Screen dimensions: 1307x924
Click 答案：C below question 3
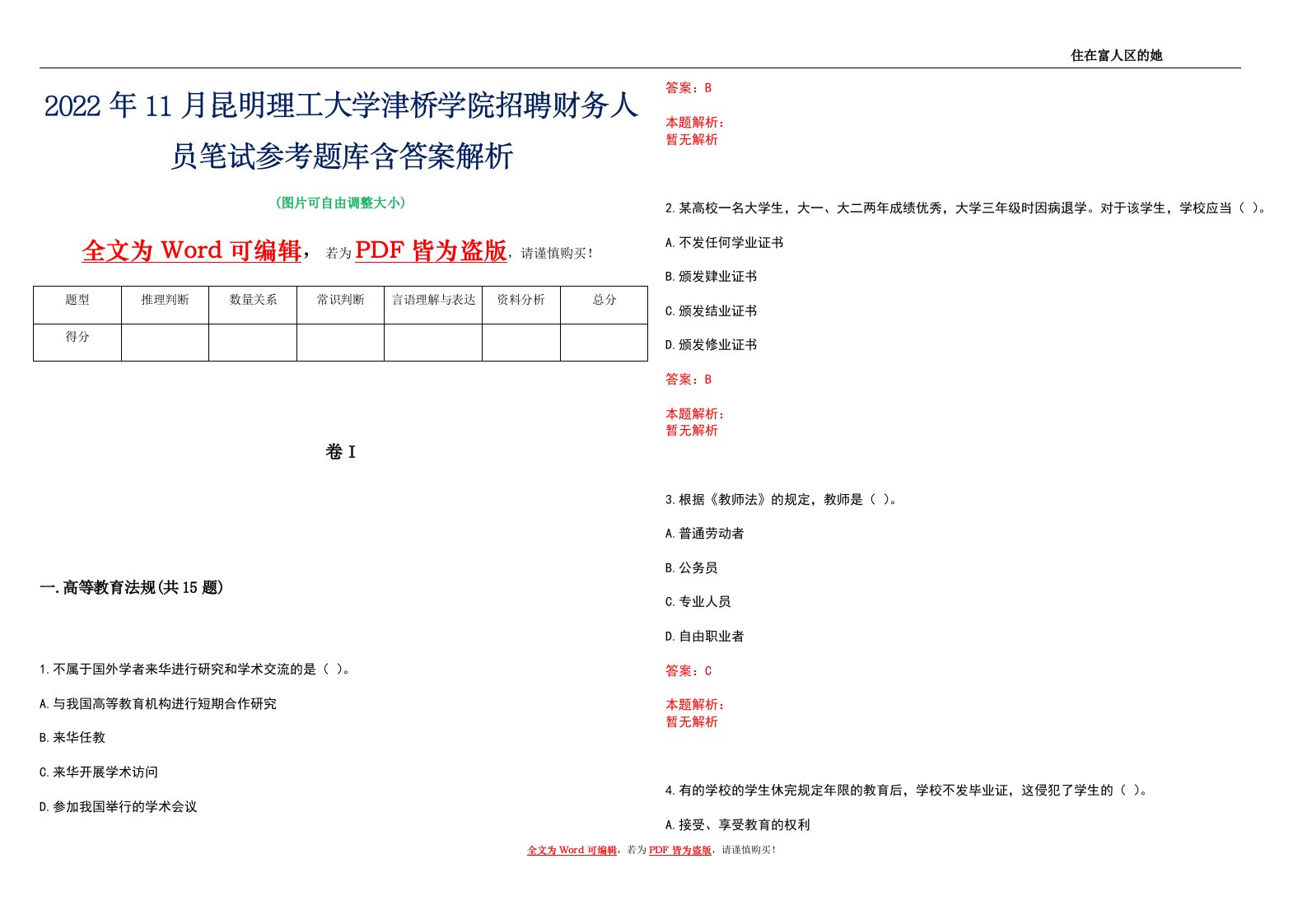[689, 671]
